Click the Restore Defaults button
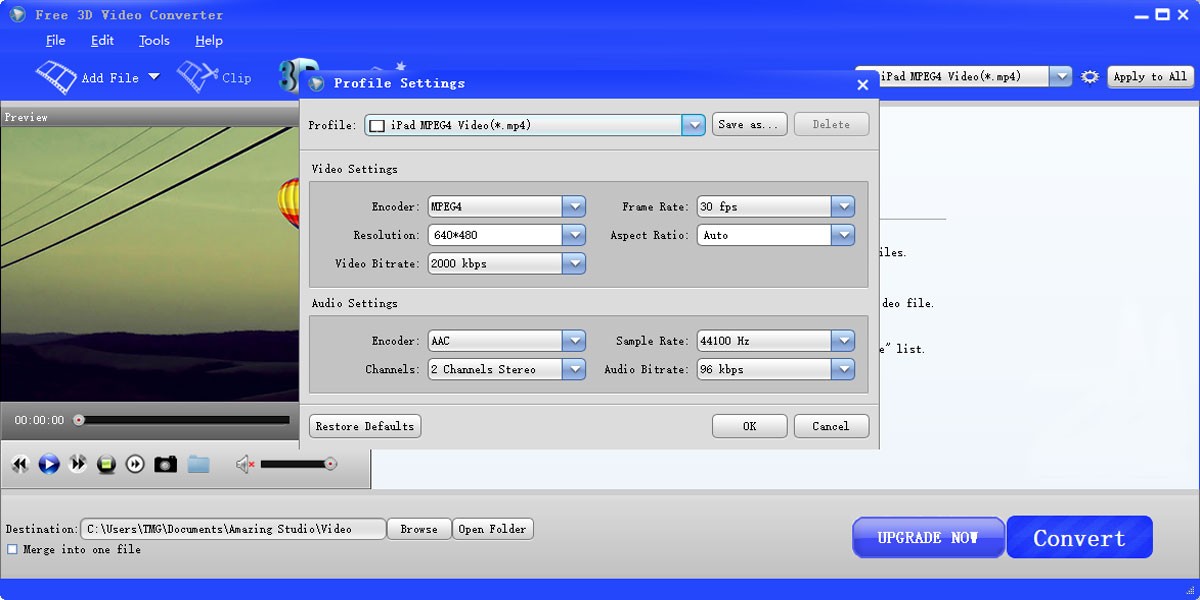 364,425
